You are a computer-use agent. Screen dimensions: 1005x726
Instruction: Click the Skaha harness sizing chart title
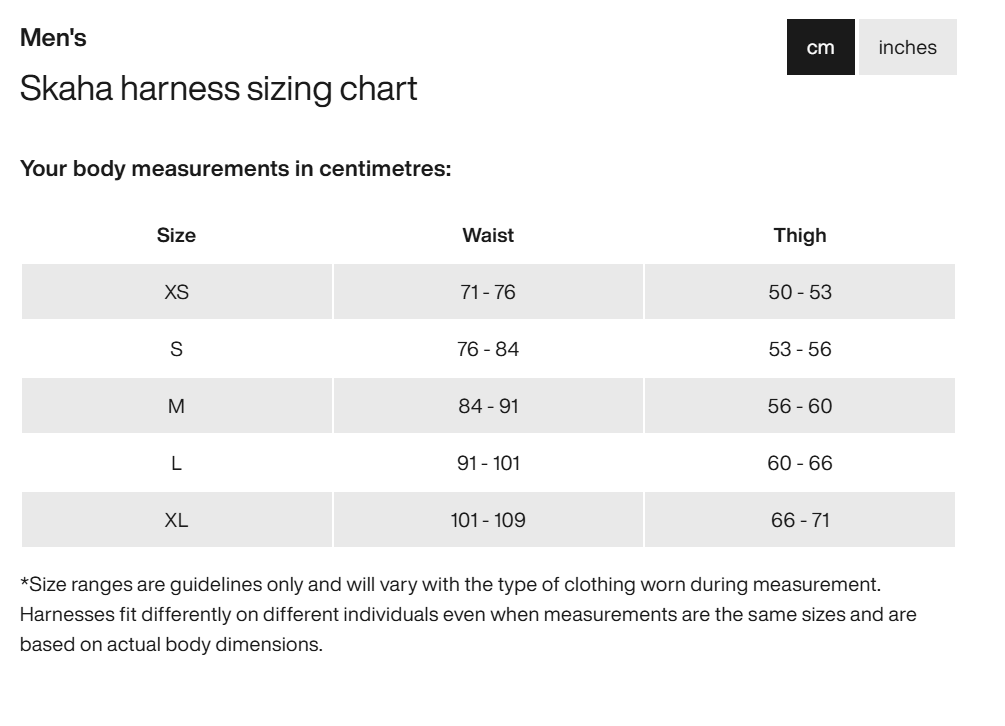pos(218,89)
